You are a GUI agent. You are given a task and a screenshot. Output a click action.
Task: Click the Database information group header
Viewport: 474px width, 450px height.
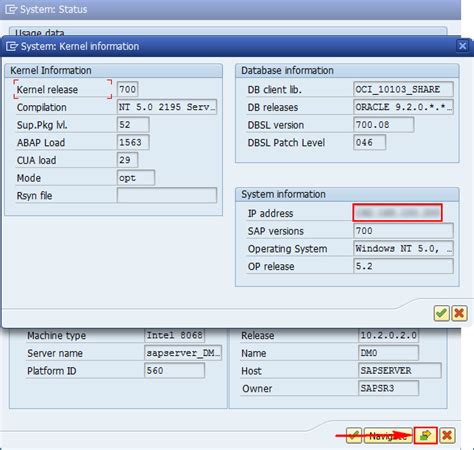pos(287,70)
